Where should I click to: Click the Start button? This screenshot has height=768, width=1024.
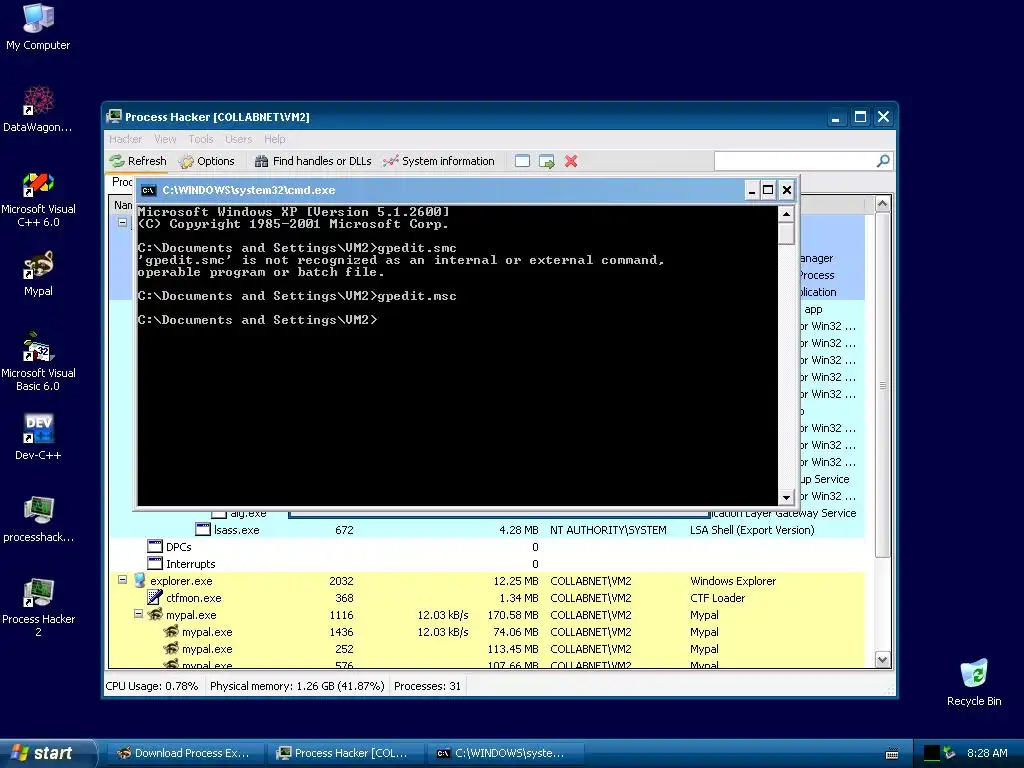pos(47,753)
